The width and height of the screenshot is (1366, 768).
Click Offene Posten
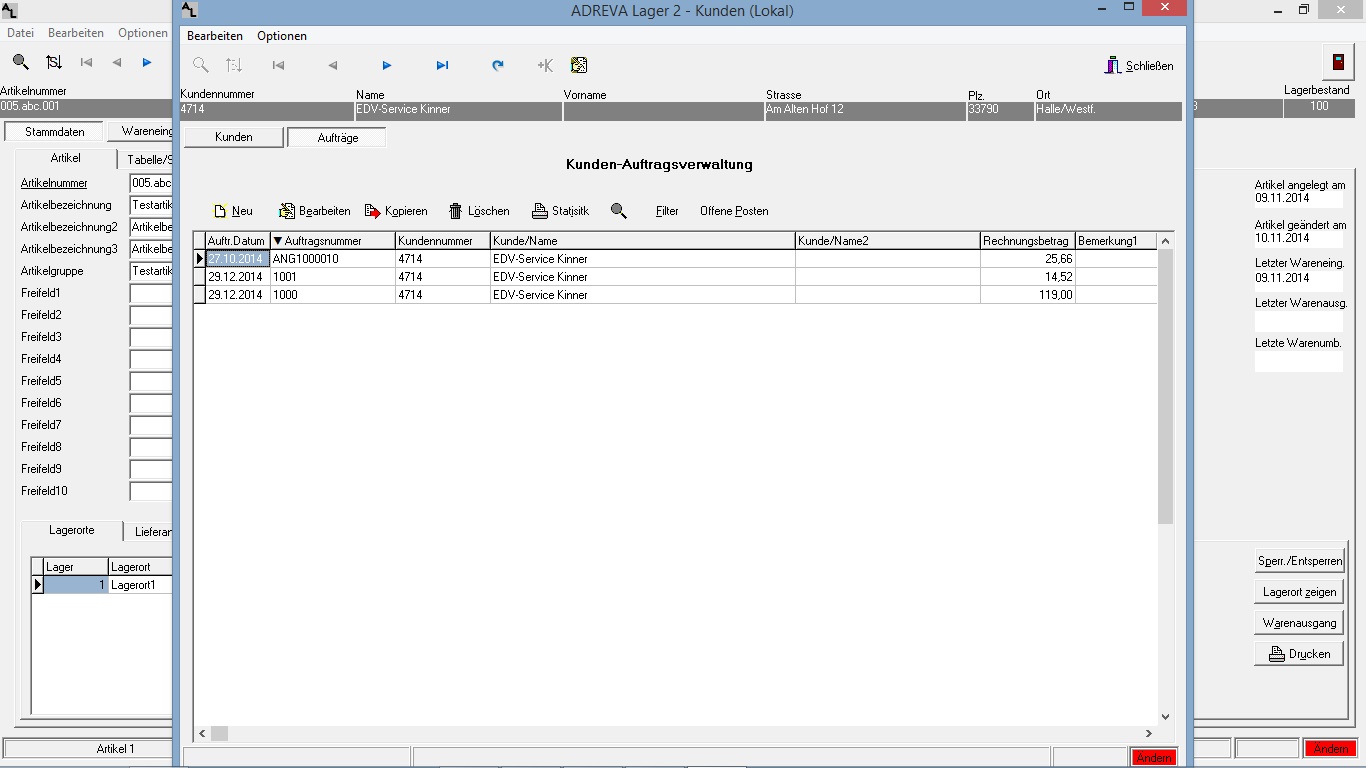(x=734, y=211)
